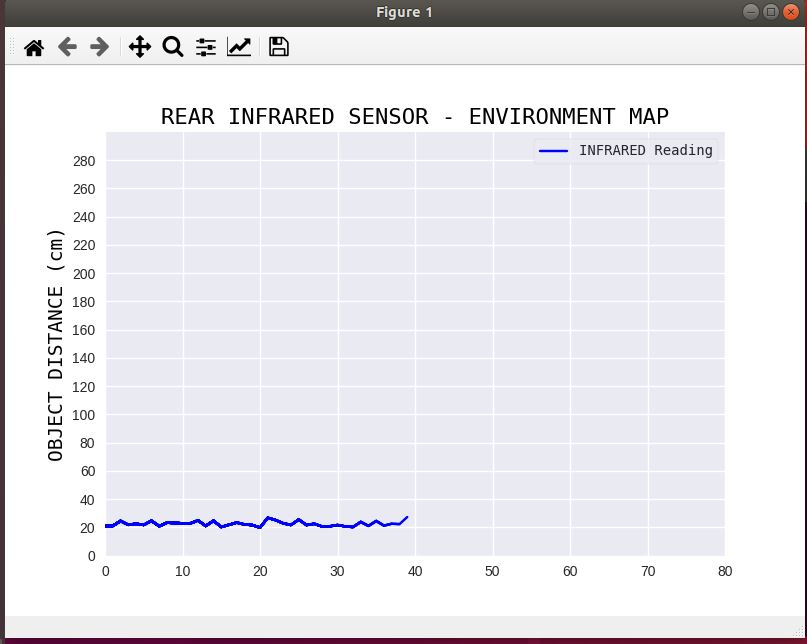Save the figure with floppy disk icon
The width and height of the screenshot is (807, 644).
click(279, 47)
